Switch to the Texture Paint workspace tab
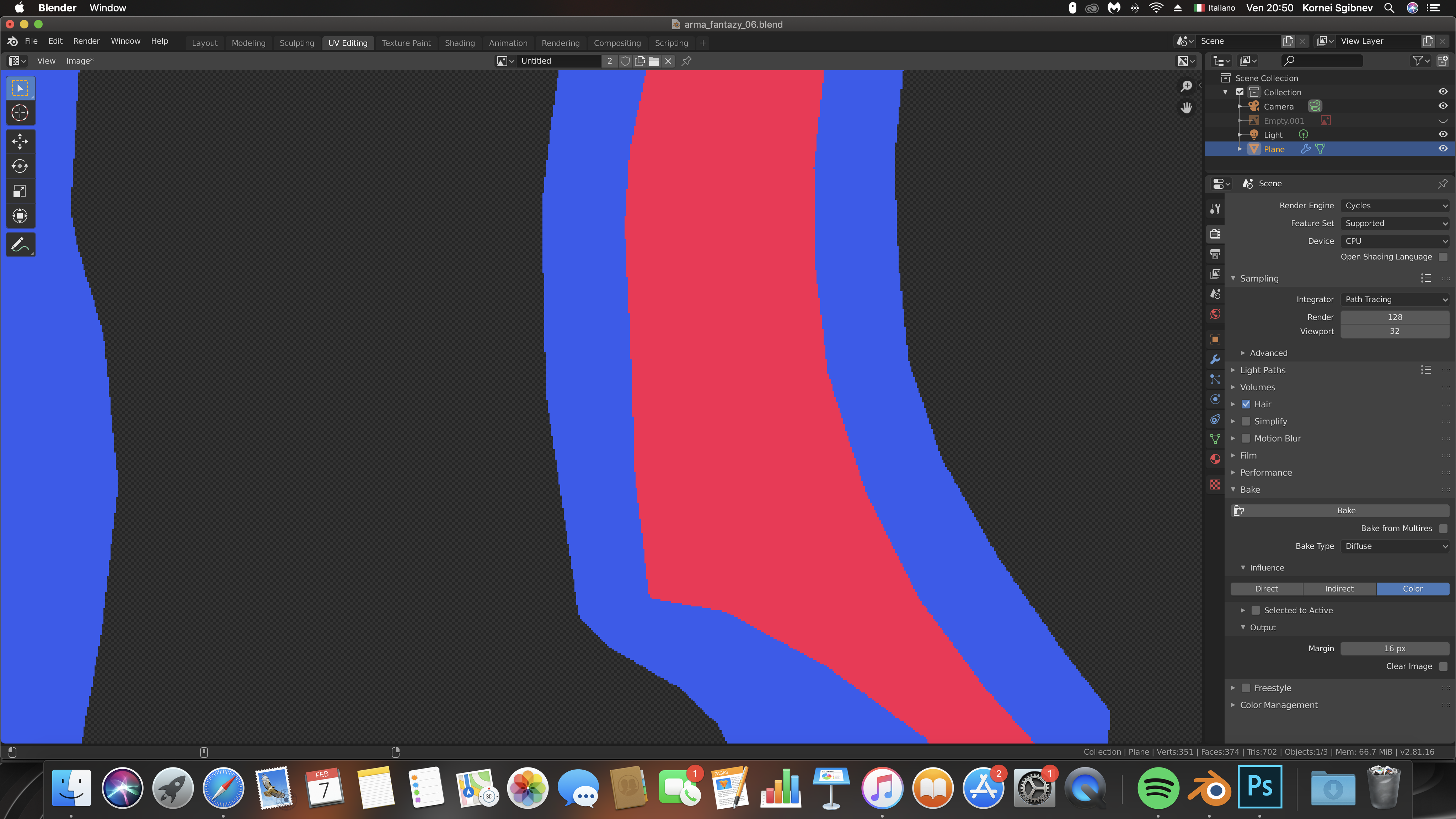This screenshot has height=819, width=1456. 406,43
